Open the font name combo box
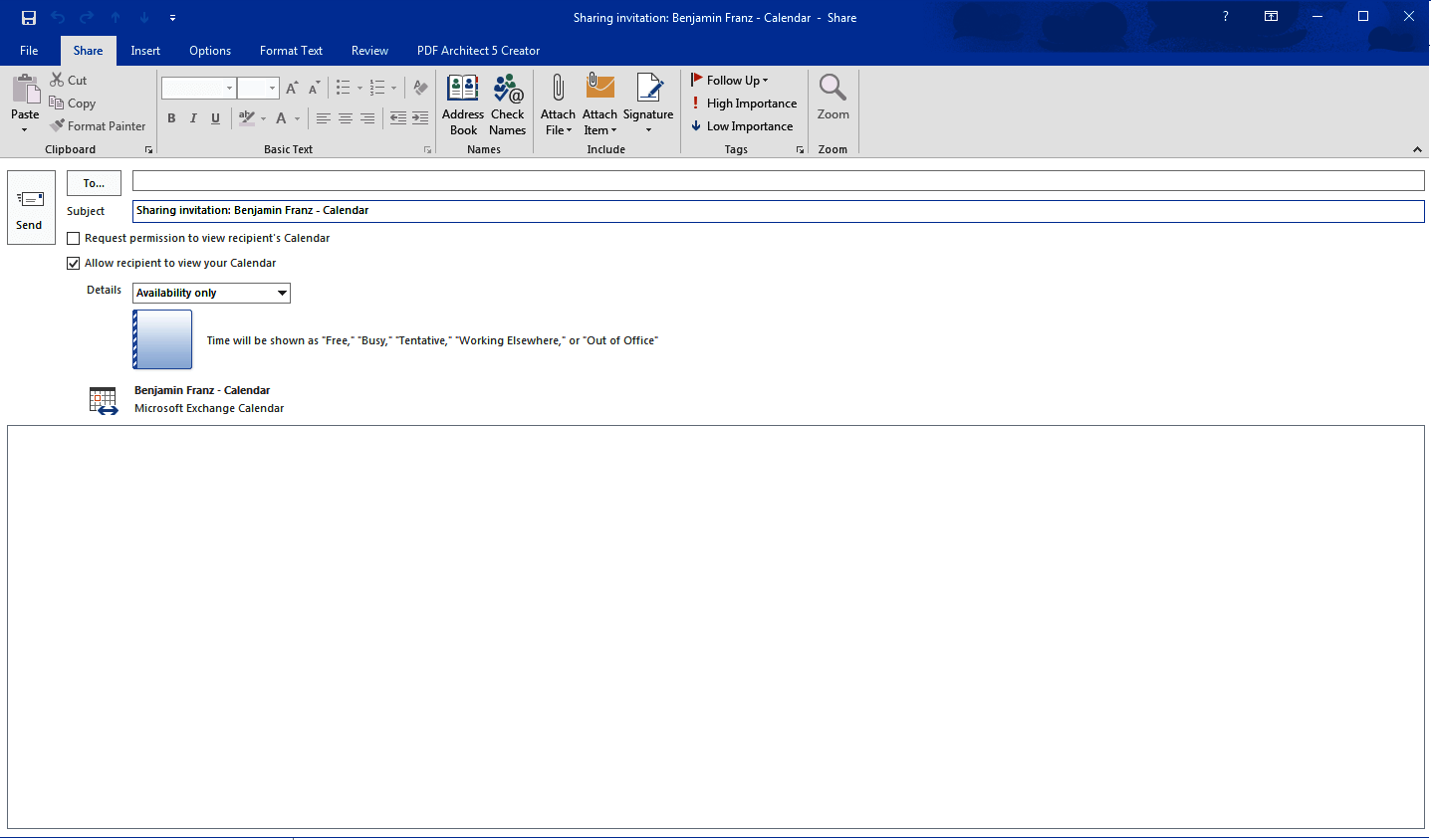The image size is (1431, 840). pos(199,88)
